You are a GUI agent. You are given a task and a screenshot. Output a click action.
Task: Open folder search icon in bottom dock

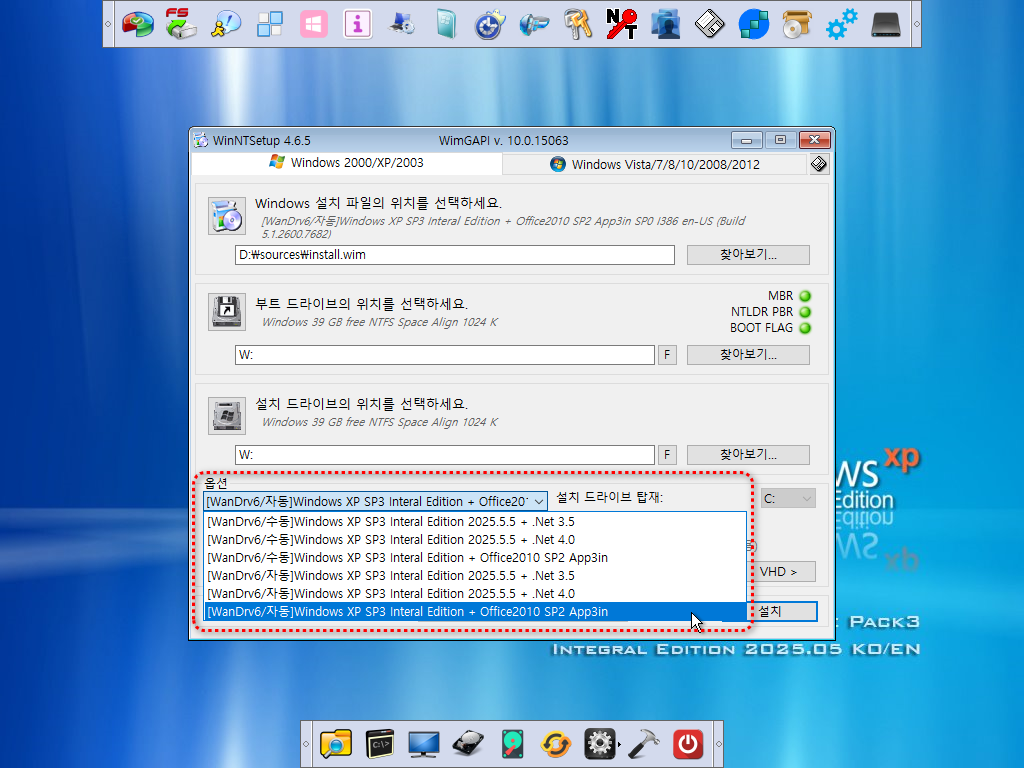[x=336, y=744]
